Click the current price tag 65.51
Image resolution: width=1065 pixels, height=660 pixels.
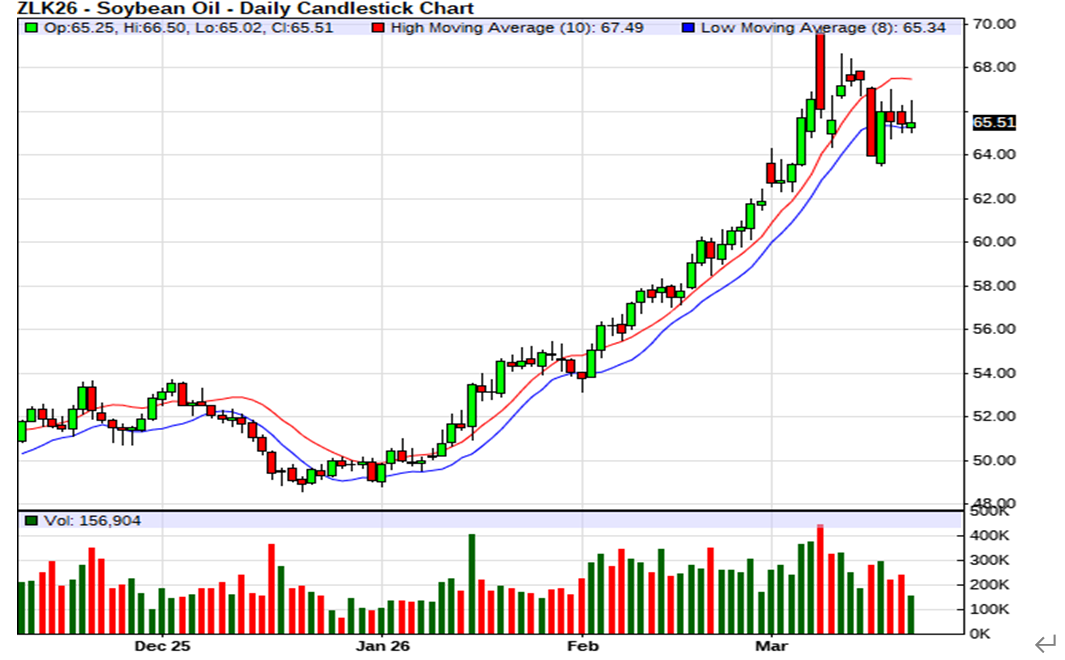(994, 123)
